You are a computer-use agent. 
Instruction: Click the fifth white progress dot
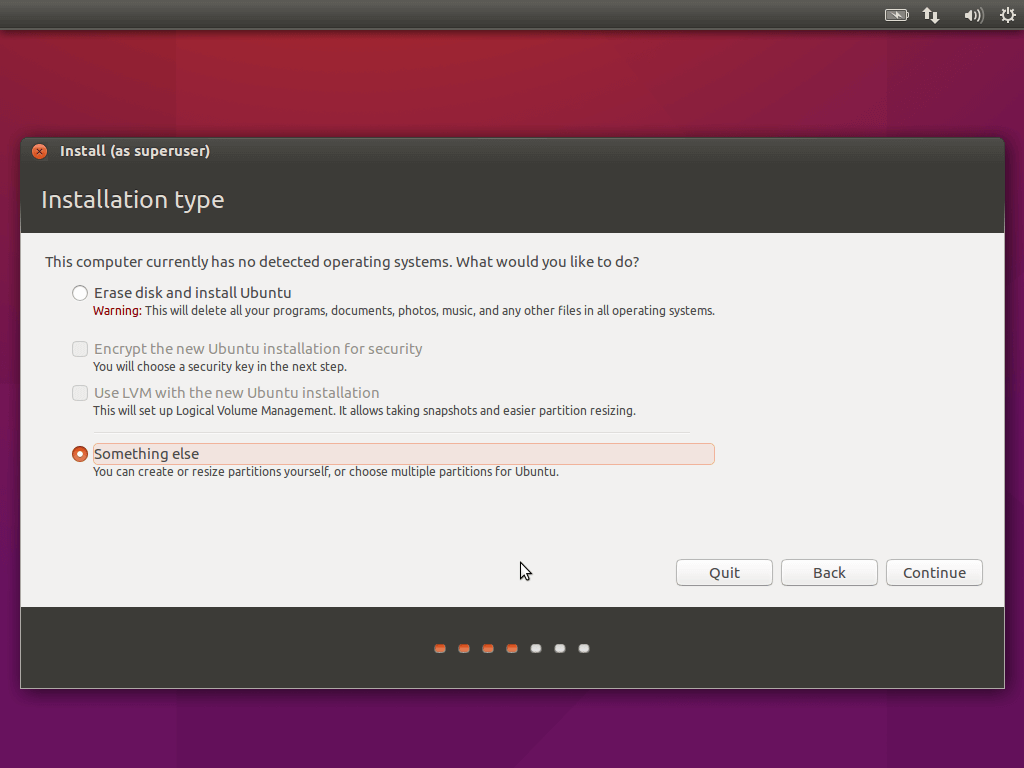[x=536, y=648]
